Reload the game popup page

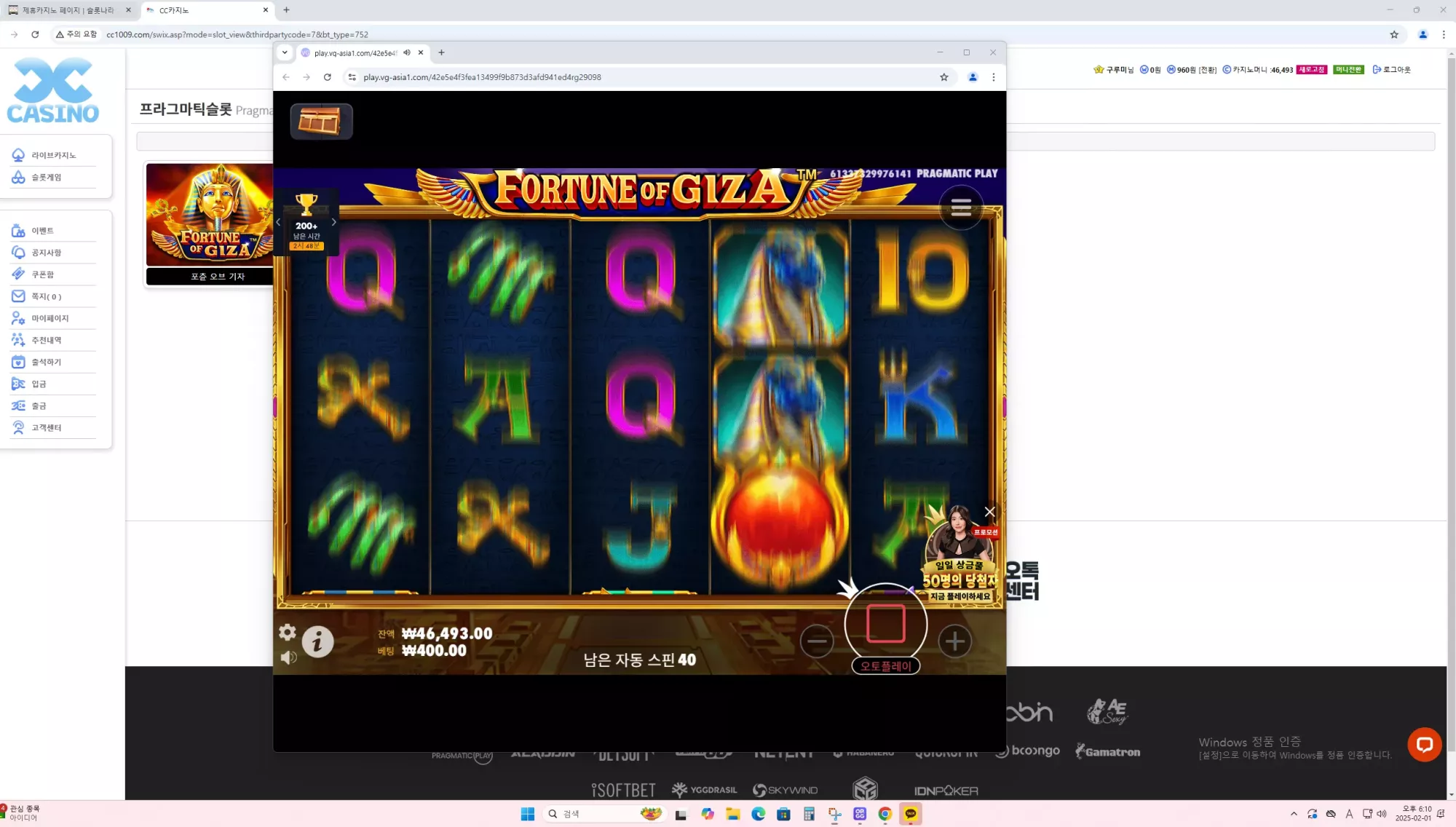coord(328,77)
